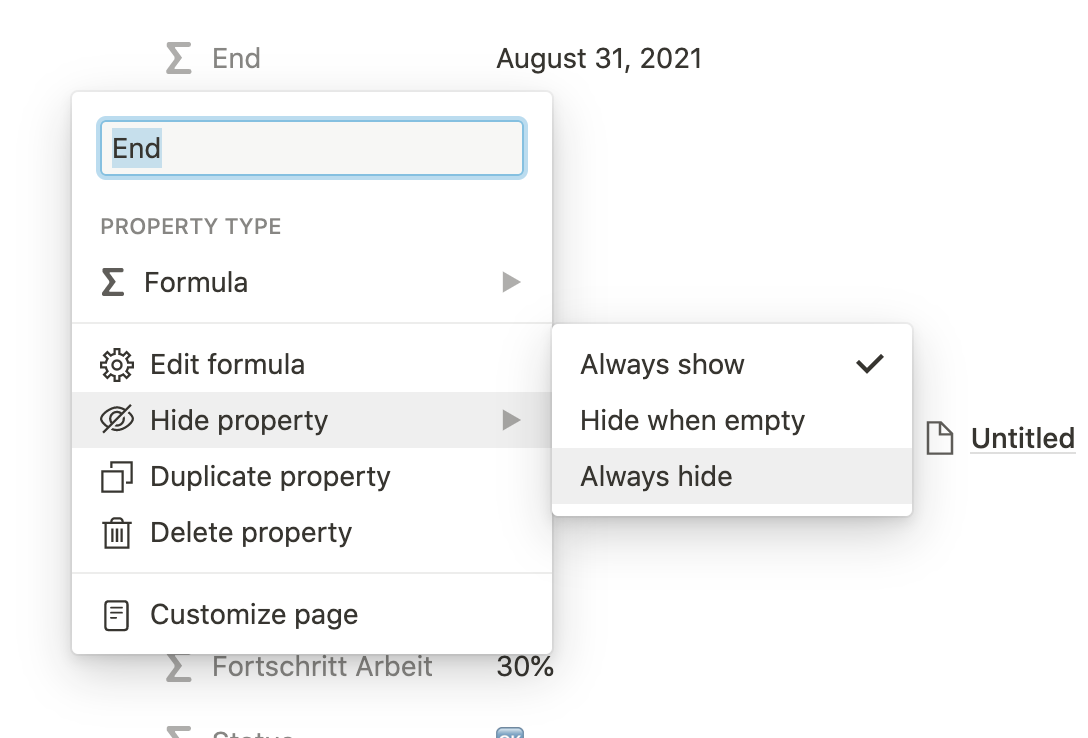
Task: Open the Formula property type dropdown
Action: 312,282
